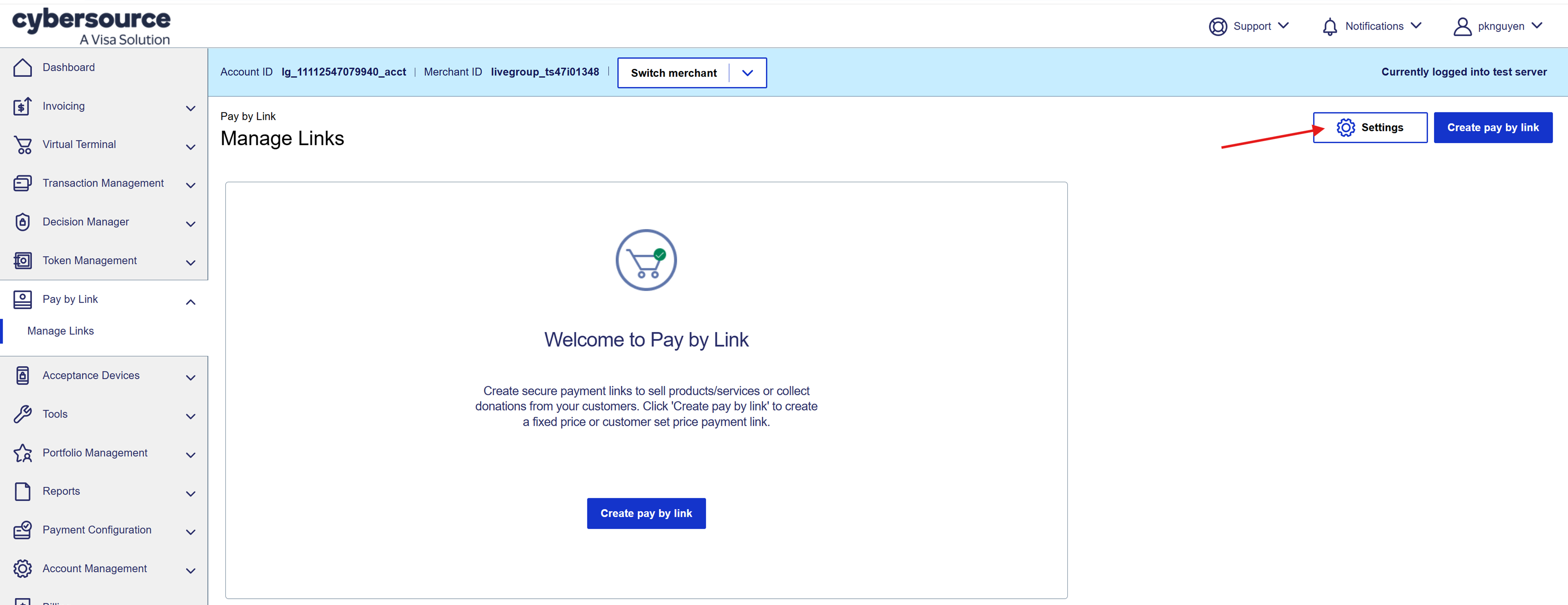Image resolution: width=1568 pixels, height=605 pixels.
Task: Click center Create pay by link button
Action: pyautogui.click(x=646, y=514)
